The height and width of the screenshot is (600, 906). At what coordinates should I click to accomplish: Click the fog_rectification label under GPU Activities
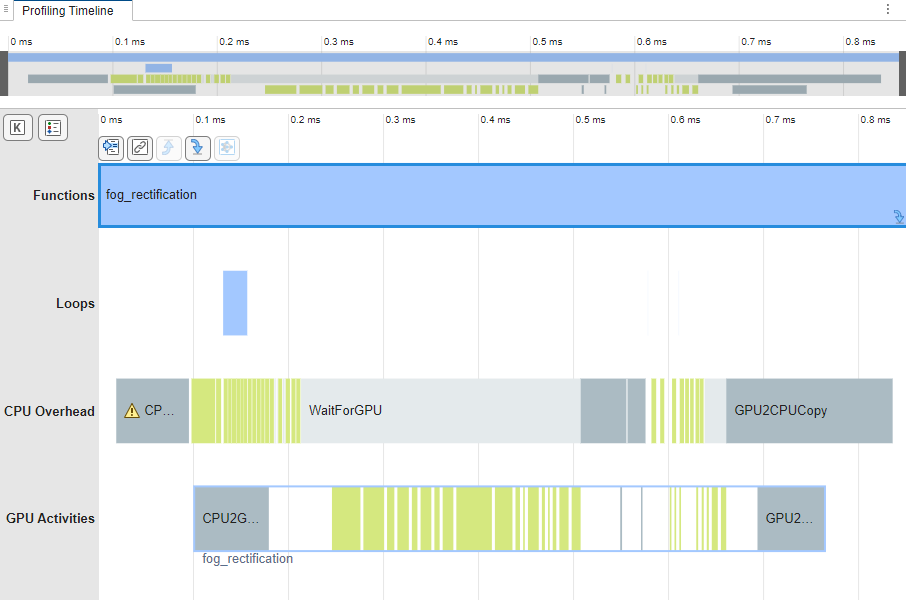(x=245, y=558)
